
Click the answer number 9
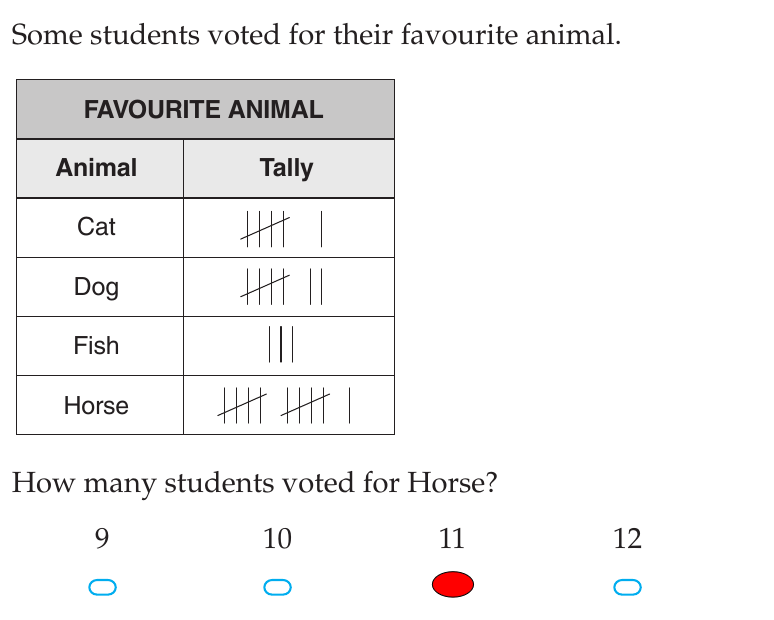pos(102,538)
